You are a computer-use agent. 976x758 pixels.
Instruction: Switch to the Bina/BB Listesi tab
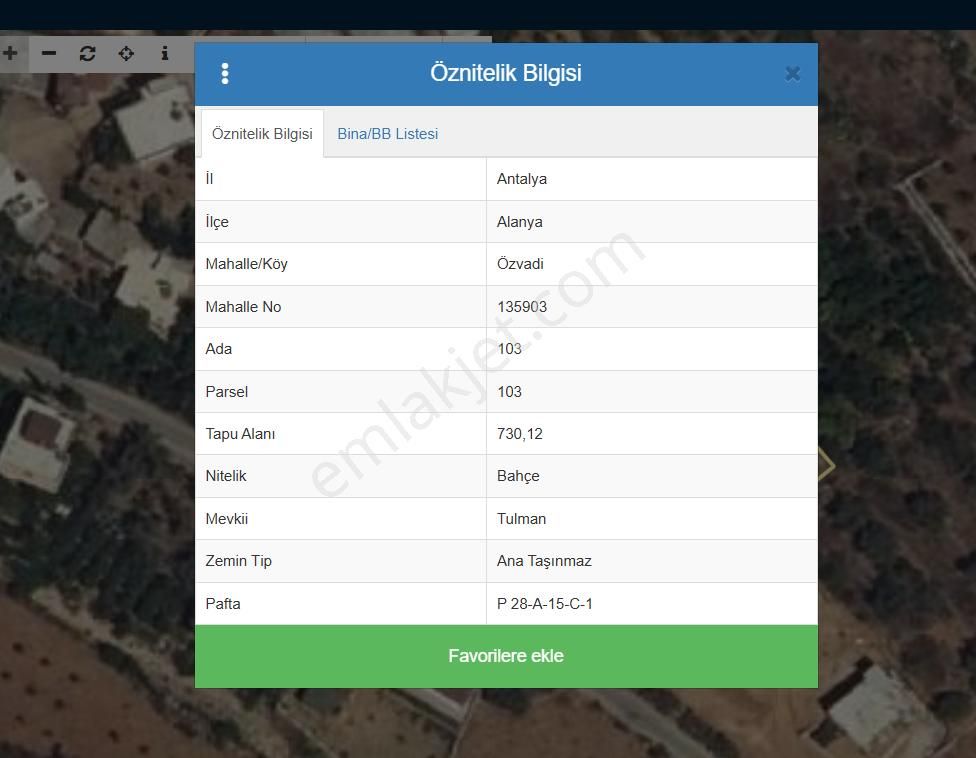click(x=387, y=134)
